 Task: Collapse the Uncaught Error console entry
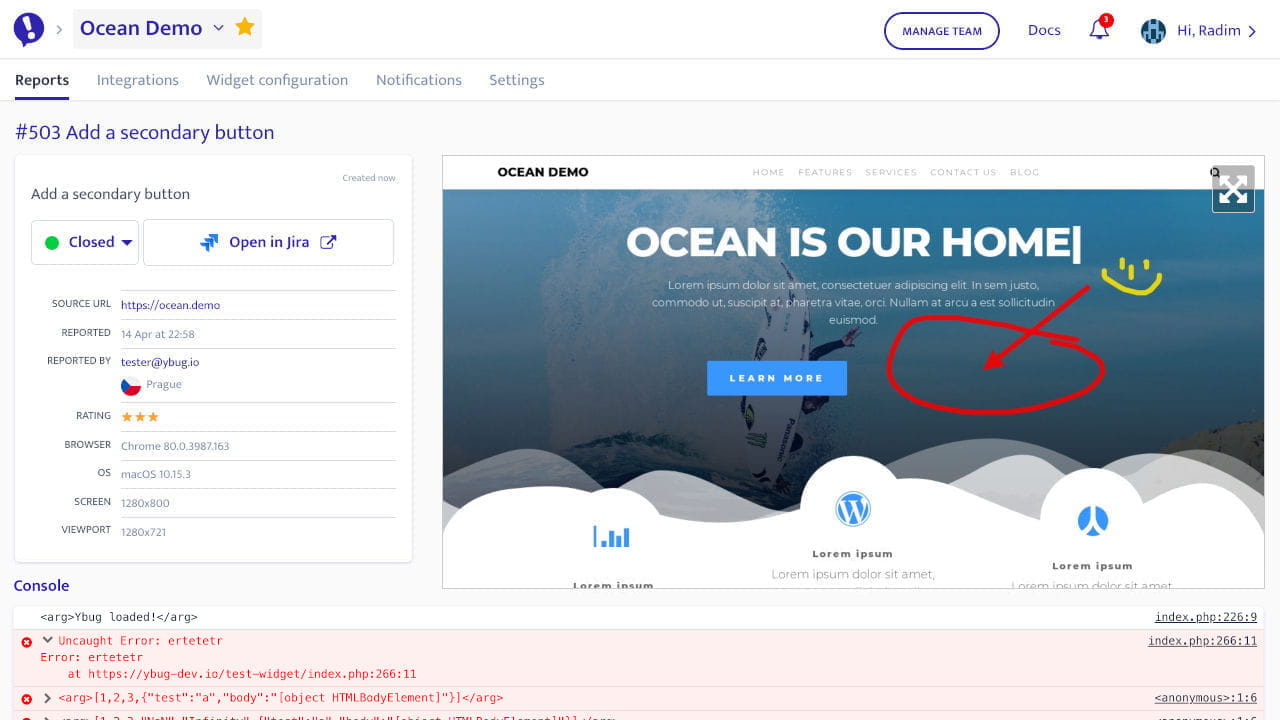point(47,640)
